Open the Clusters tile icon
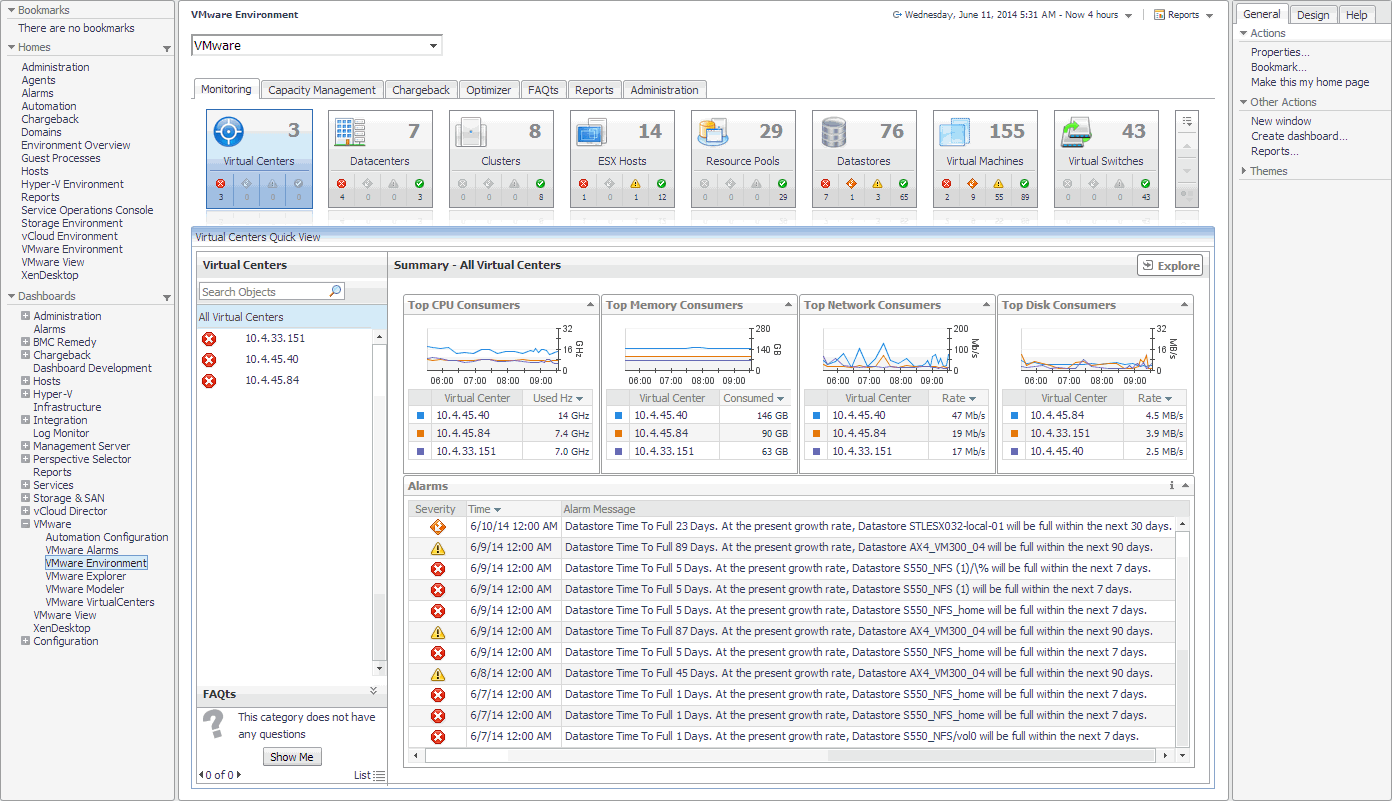Screen dimensions: 1392x801 point(471,132)
